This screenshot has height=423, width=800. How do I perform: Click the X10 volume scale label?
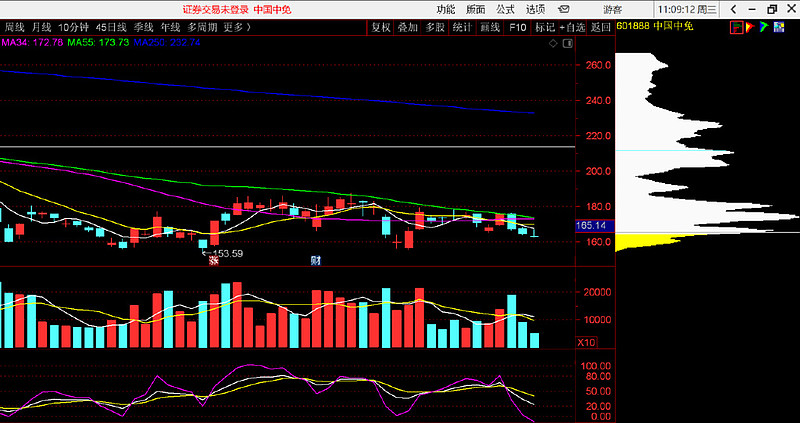(587, 342)
